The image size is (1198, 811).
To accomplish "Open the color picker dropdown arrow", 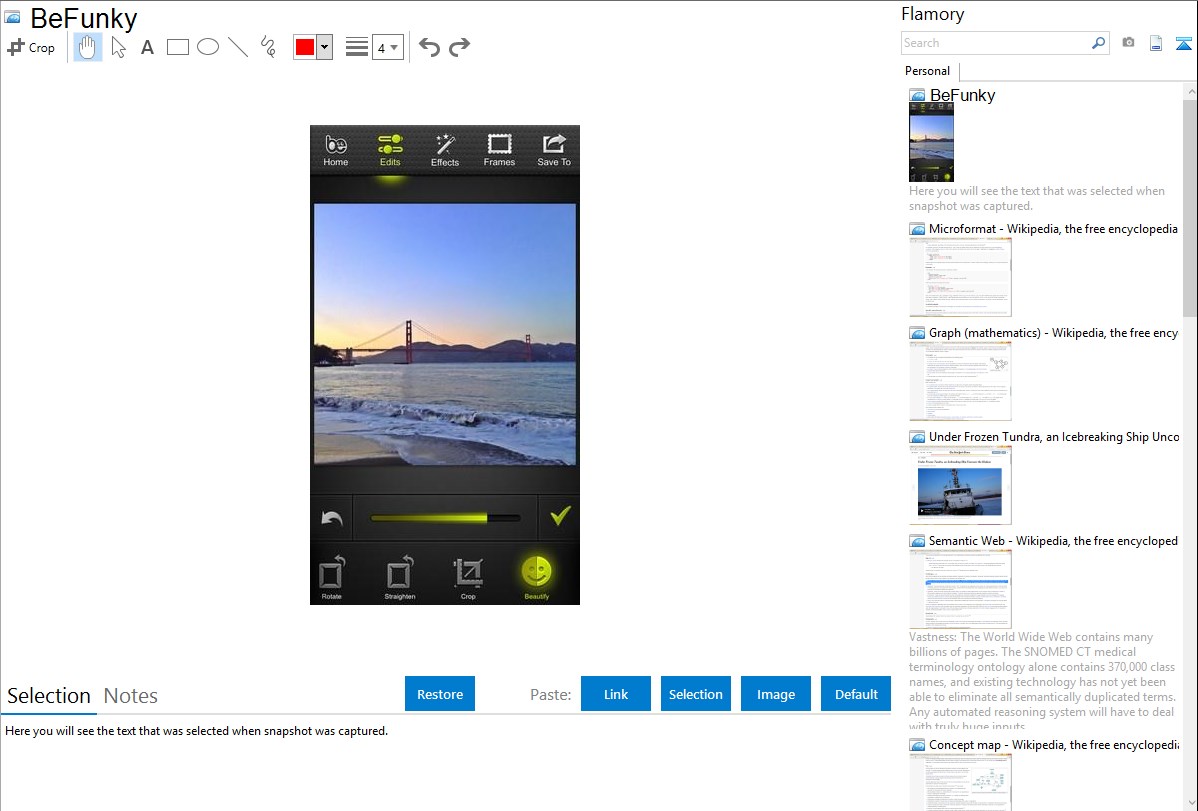I will (324, 47).
